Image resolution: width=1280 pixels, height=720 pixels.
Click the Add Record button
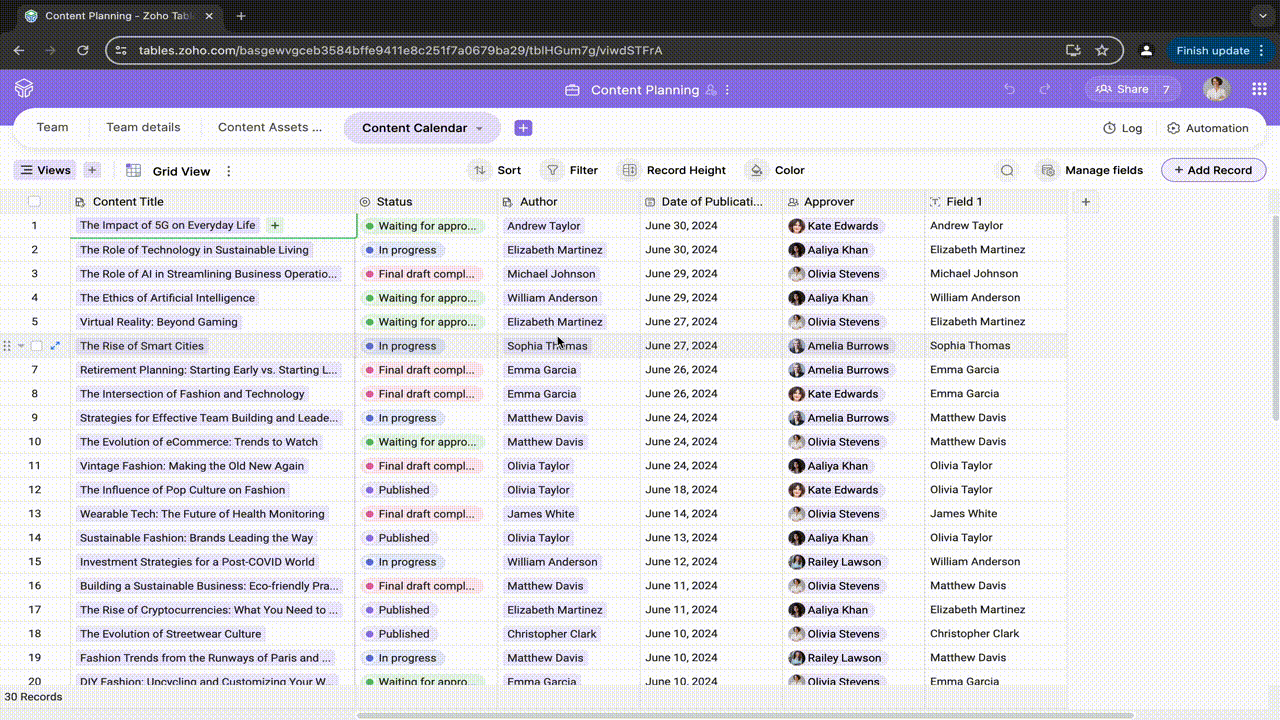pyautogui.click(x=1213, y=170)
